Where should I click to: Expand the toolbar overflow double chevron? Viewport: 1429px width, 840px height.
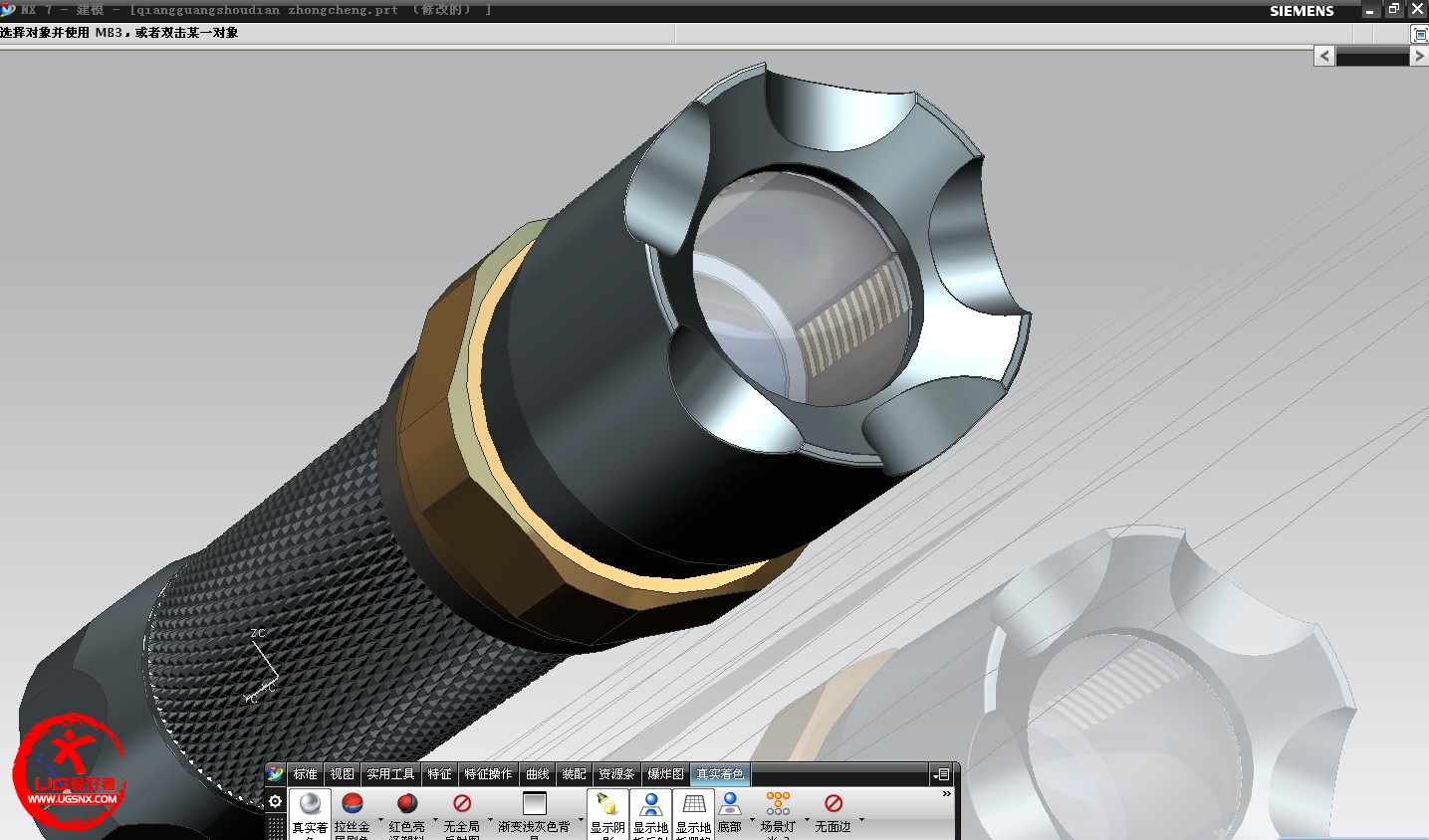[946, 794]
